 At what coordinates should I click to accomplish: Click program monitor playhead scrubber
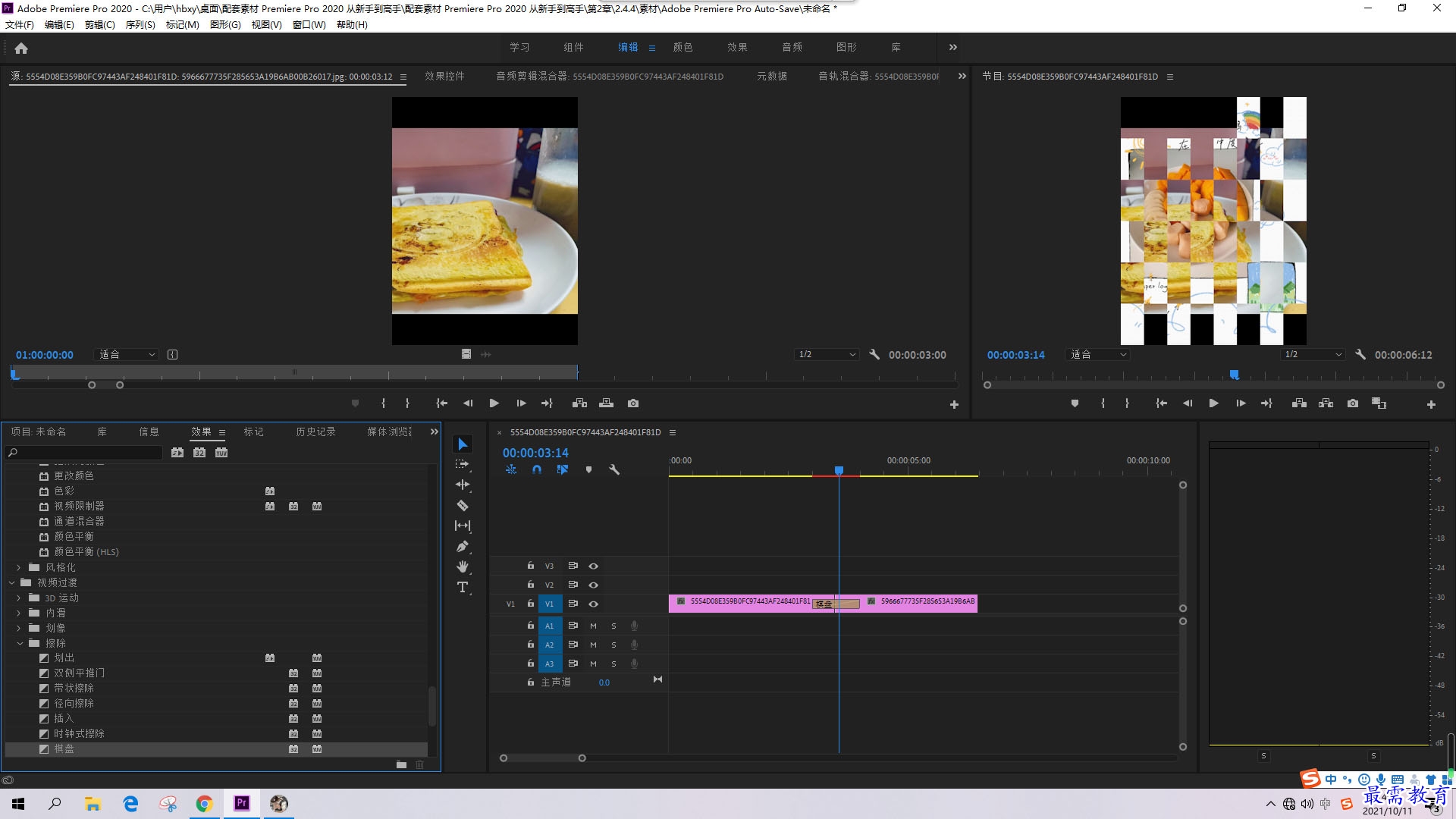(x=1235, y=375)
